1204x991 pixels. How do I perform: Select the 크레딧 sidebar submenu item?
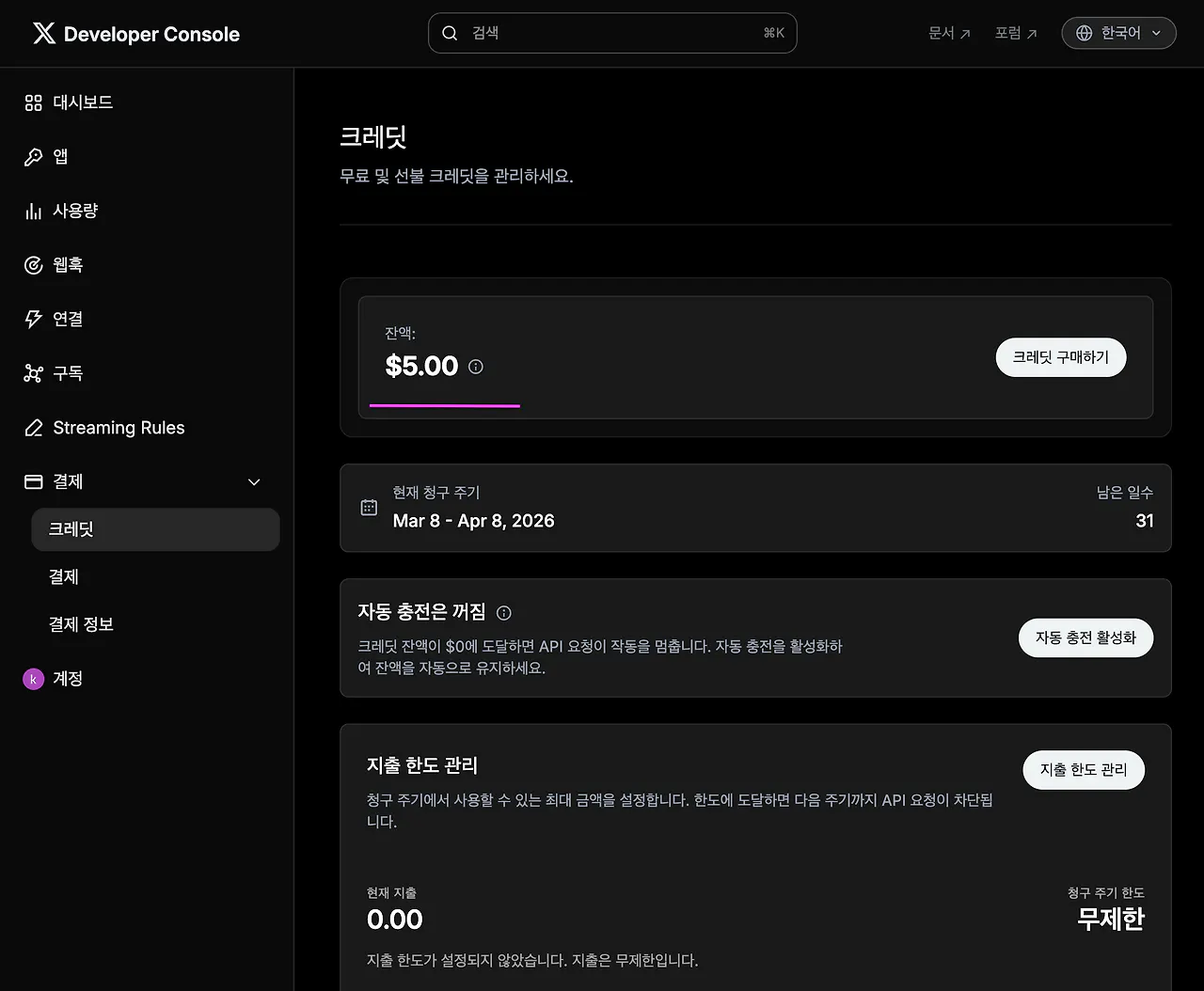pos(155,529)
